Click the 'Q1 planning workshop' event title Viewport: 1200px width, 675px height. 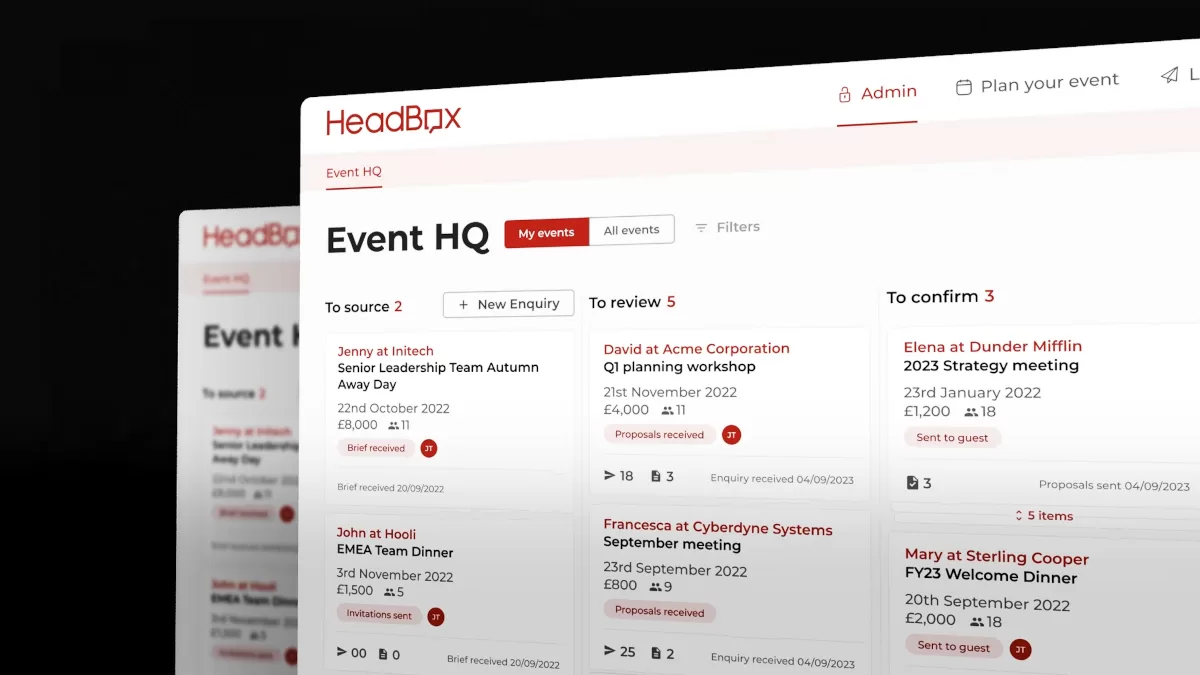tap(680, 367)
